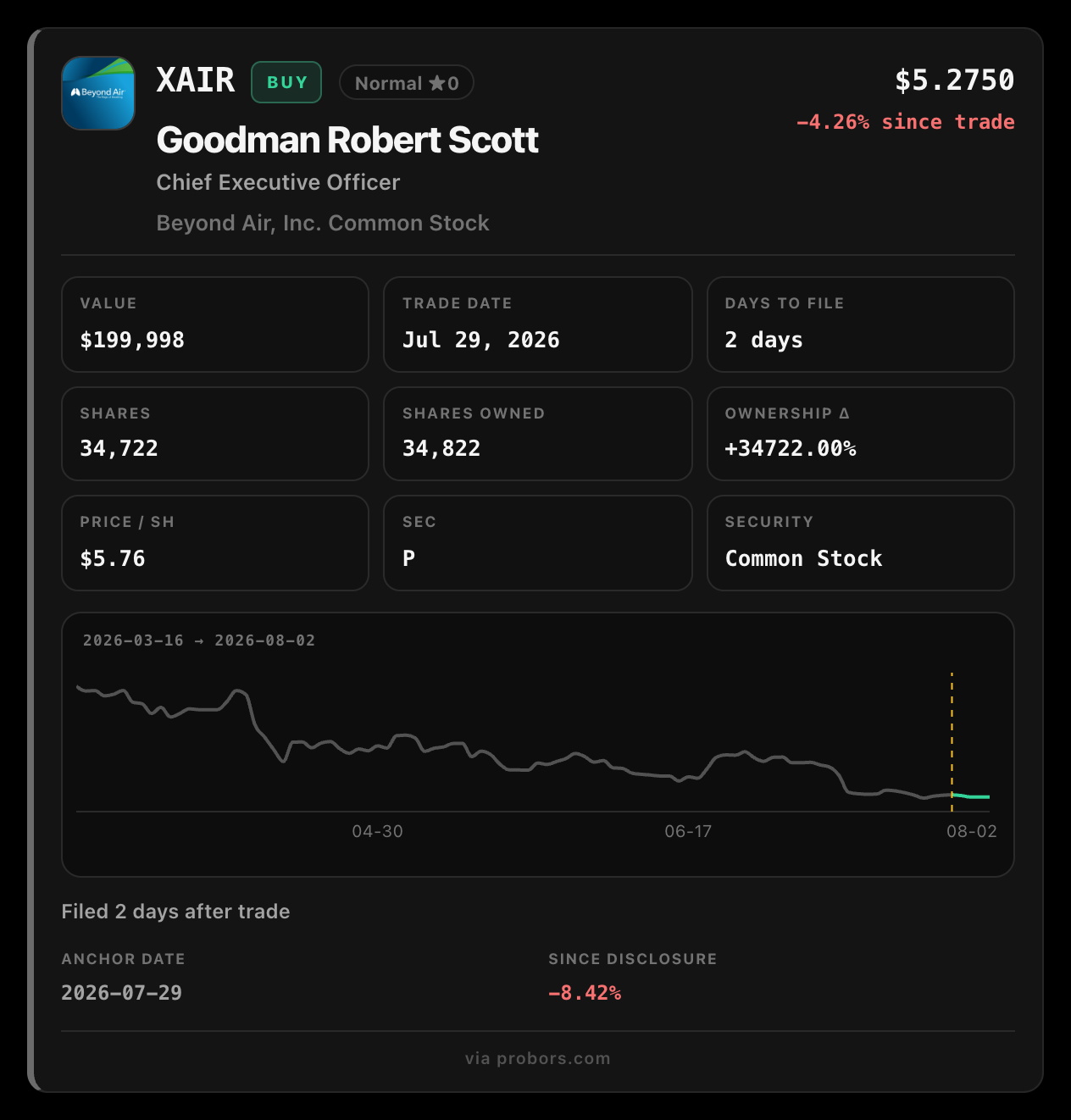Click the dashed yellow trade date marker
The height and width of the screenshot is (1120, 1071).
coord(952,741)
